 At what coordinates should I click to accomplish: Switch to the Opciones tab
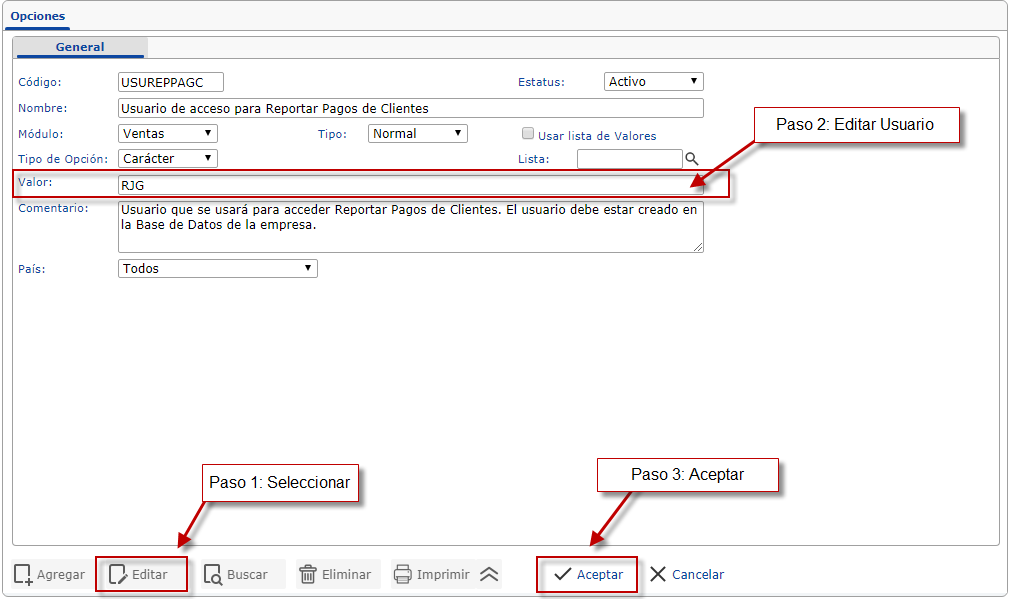(38, 16)
